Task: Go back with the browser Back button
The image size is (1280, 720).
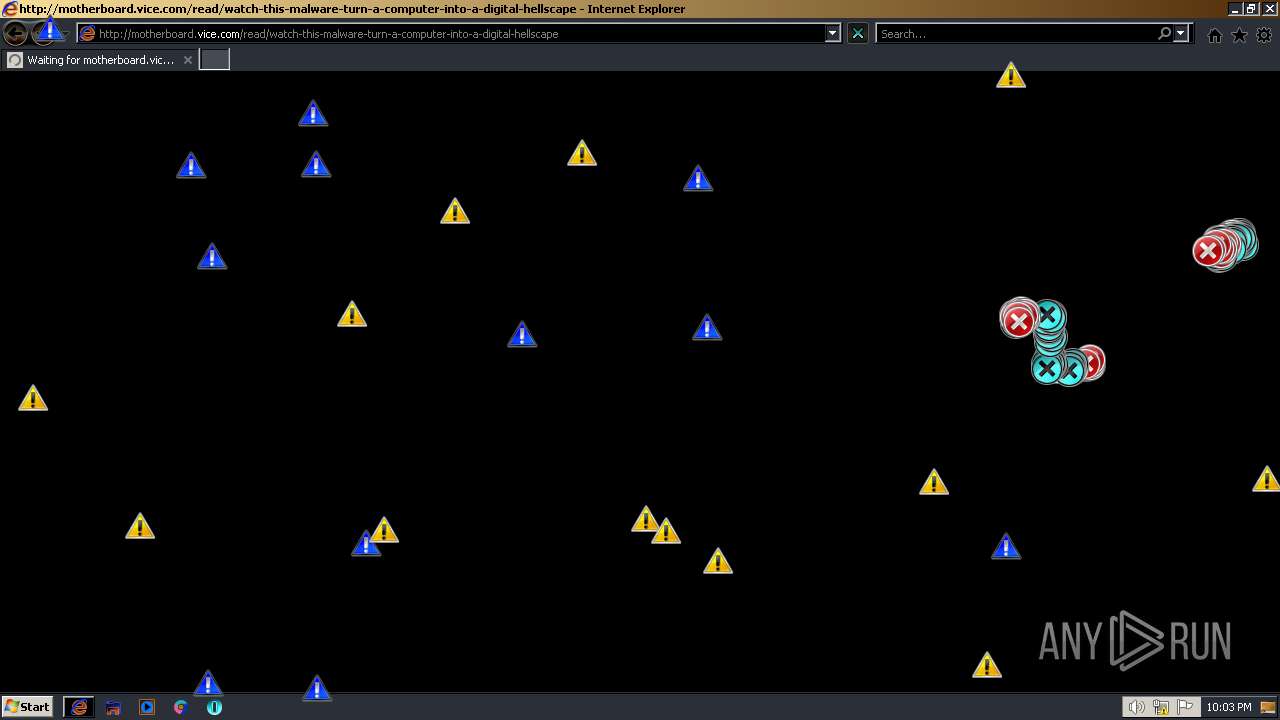Action: coord(15,33)
